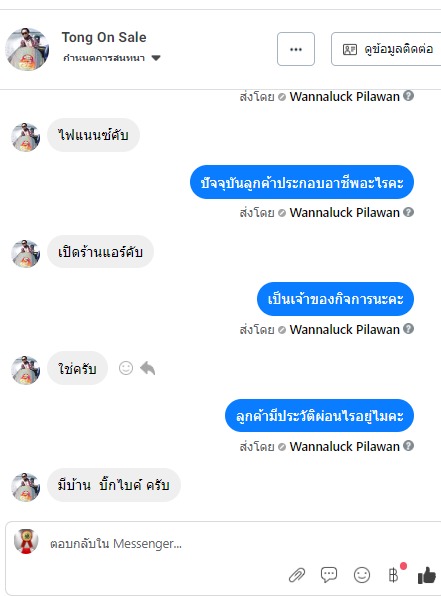The image size is (441, 596).
Task: Click the ดูข้อมูลติดต่อ contact info button
Action: point(386,49)
